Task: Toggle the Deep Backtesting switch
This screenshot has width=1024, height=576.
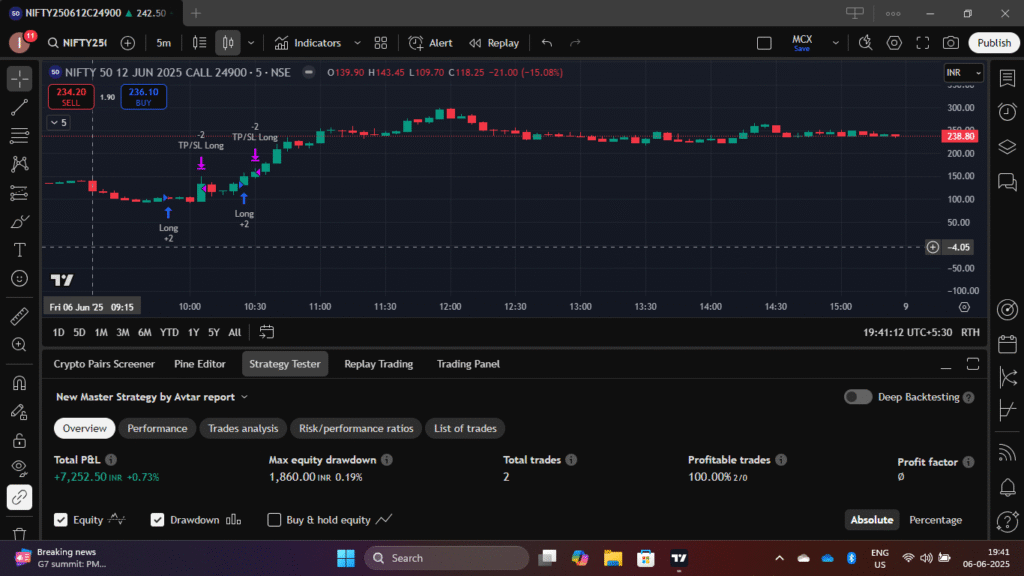Action: pos(857,397)
